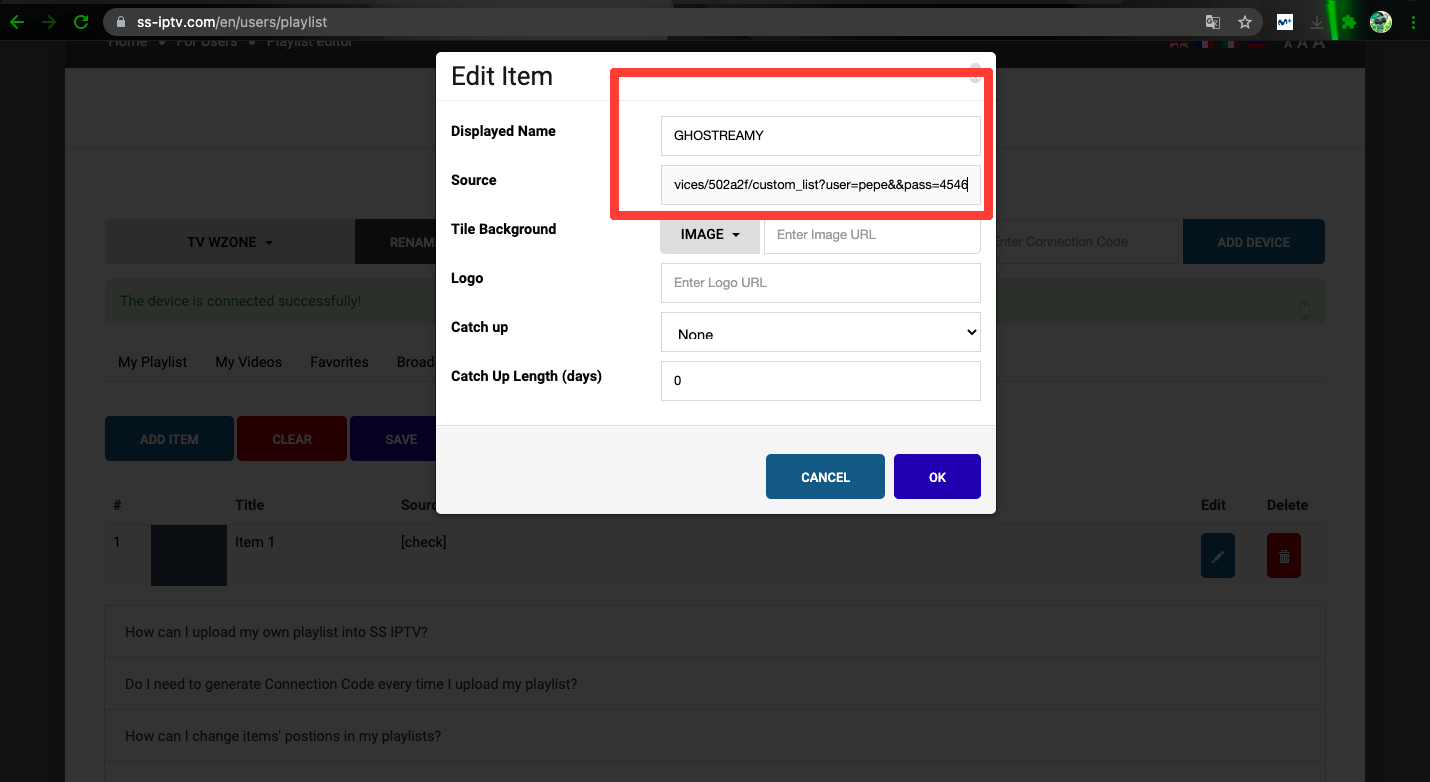The height and width of the screenshot is (782, 1430).
Task: Click the Displayed Name field containing GHOSTREAMY
Action: point(820,136)
